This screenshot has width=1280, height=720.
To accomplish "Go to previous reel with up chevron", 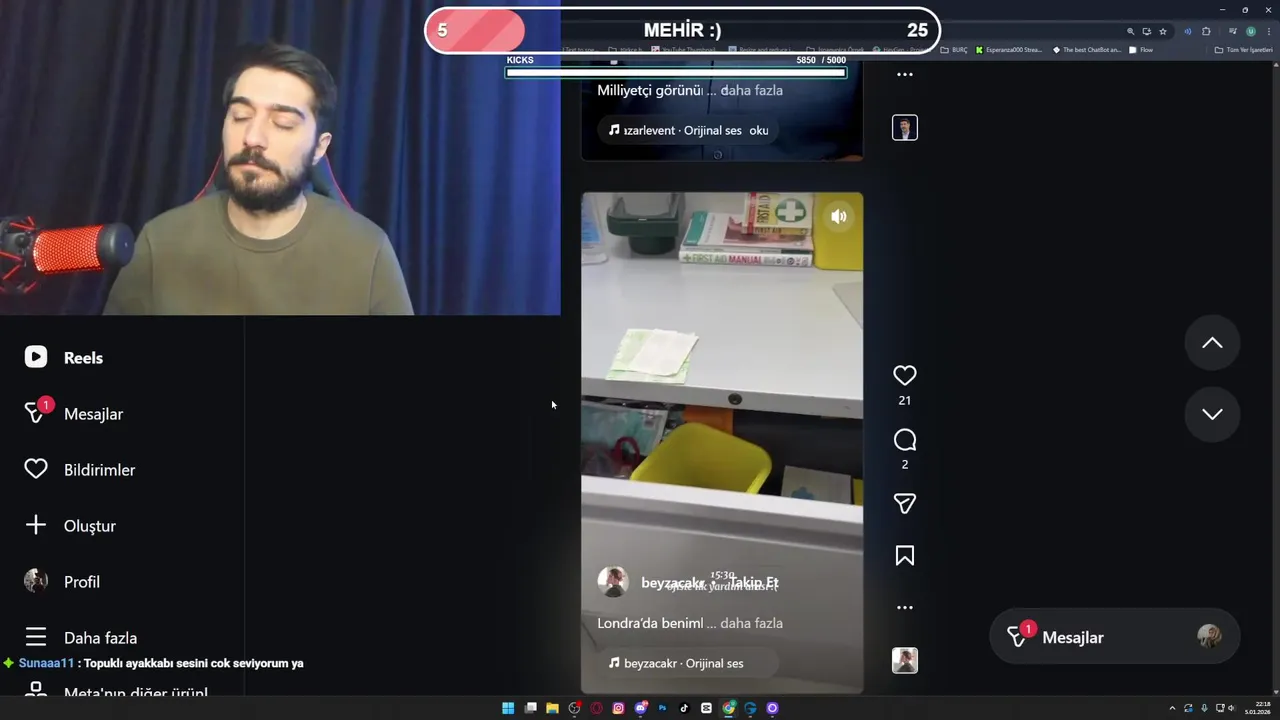I will [1212, 343].
